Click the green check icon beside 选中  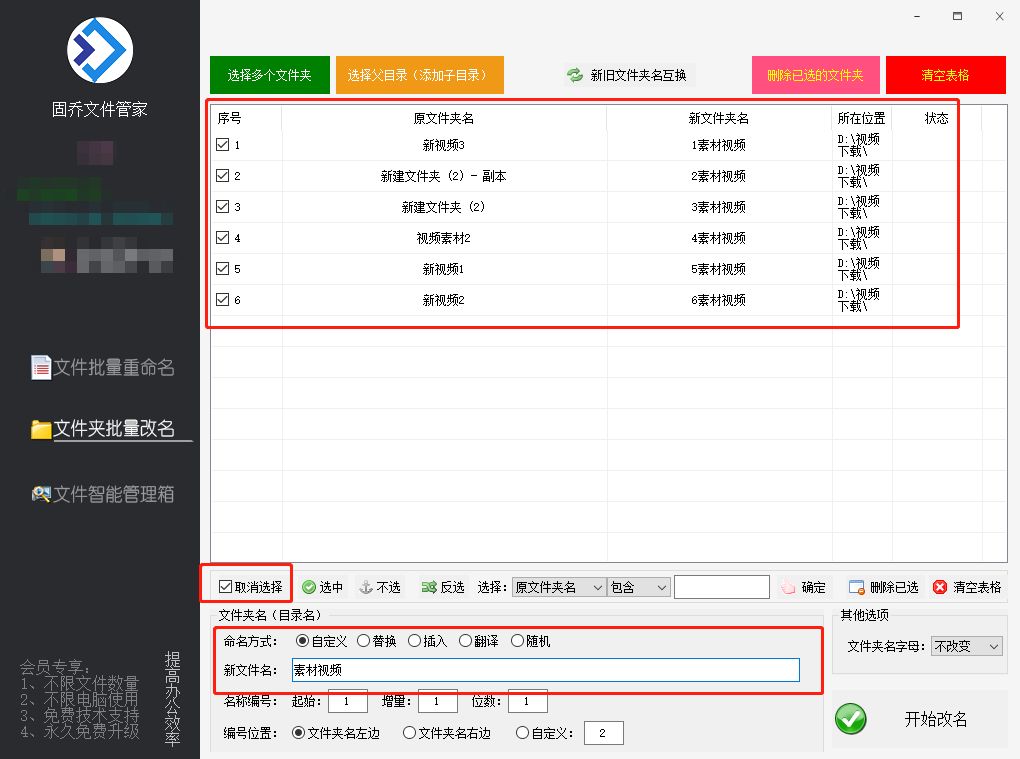pyautogui.click(x=309, y=587)
